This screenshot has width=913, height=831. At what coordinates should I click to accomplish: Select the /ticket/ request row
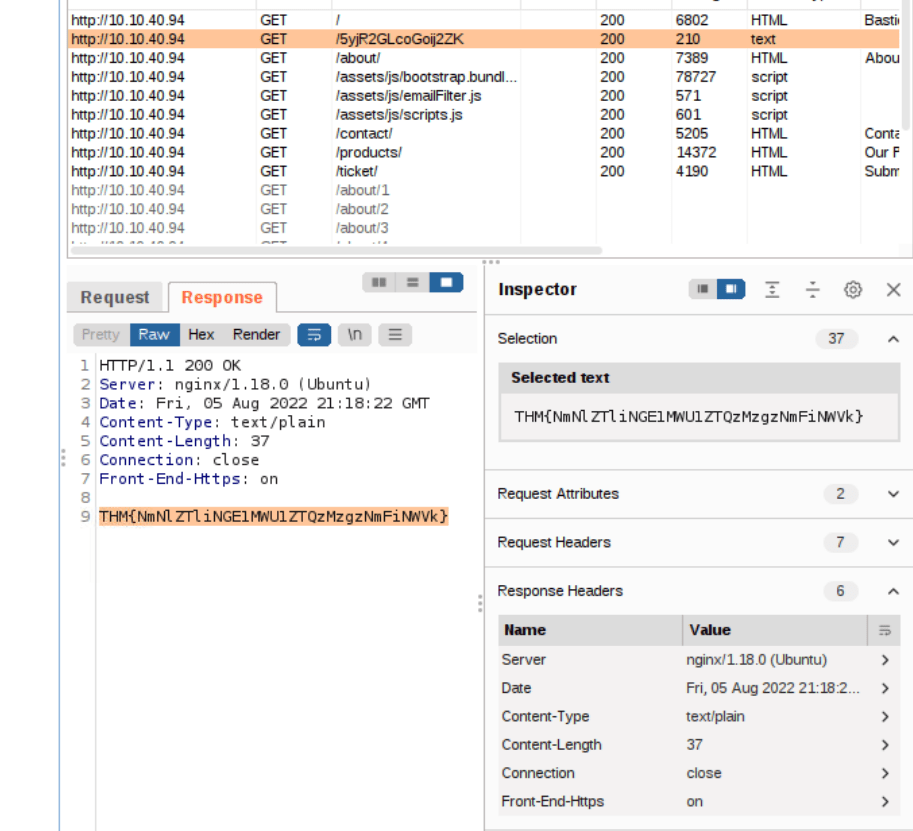click(x=356, y=171)
